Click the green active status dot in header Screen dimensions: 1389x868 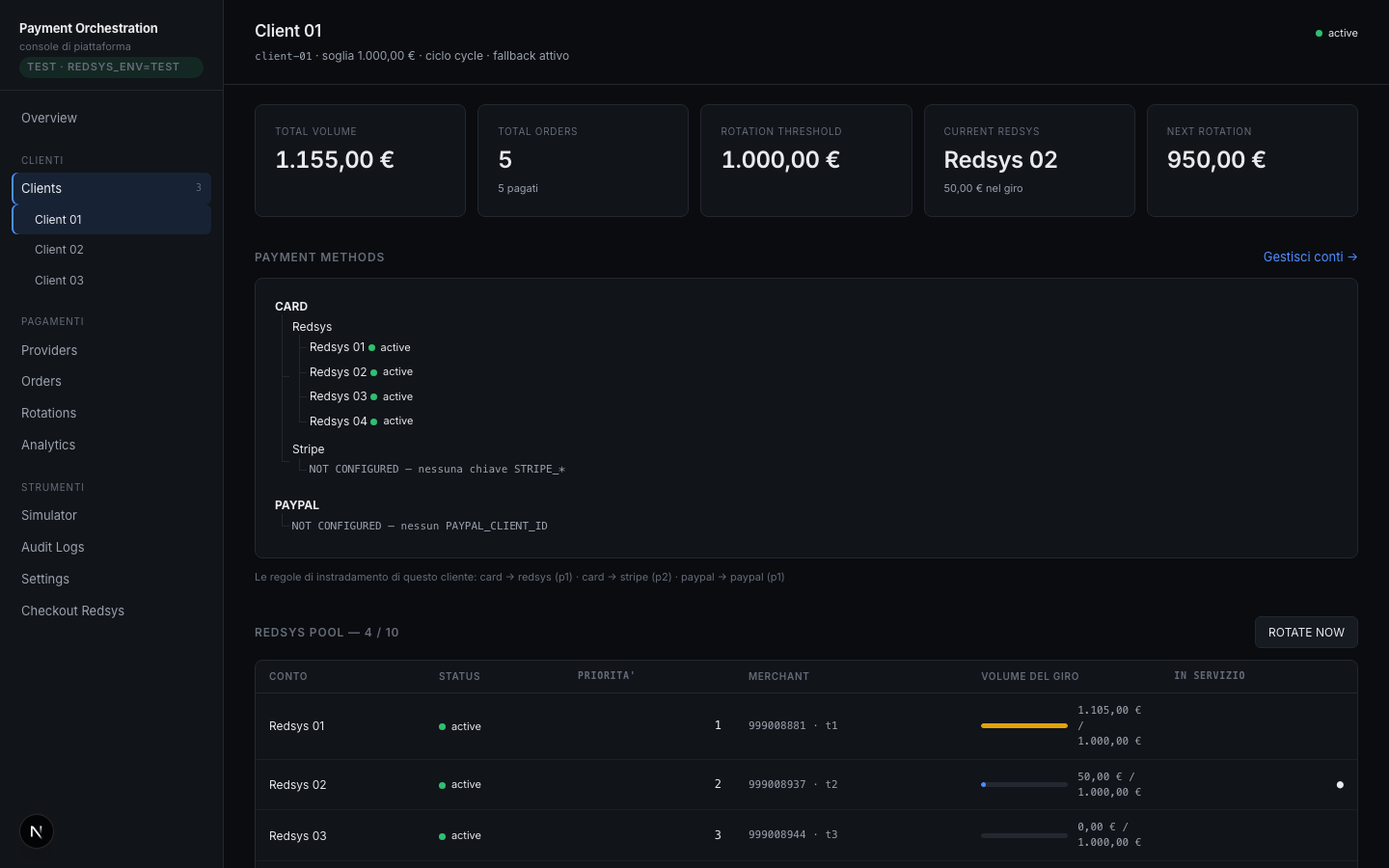pos(1319,33)
